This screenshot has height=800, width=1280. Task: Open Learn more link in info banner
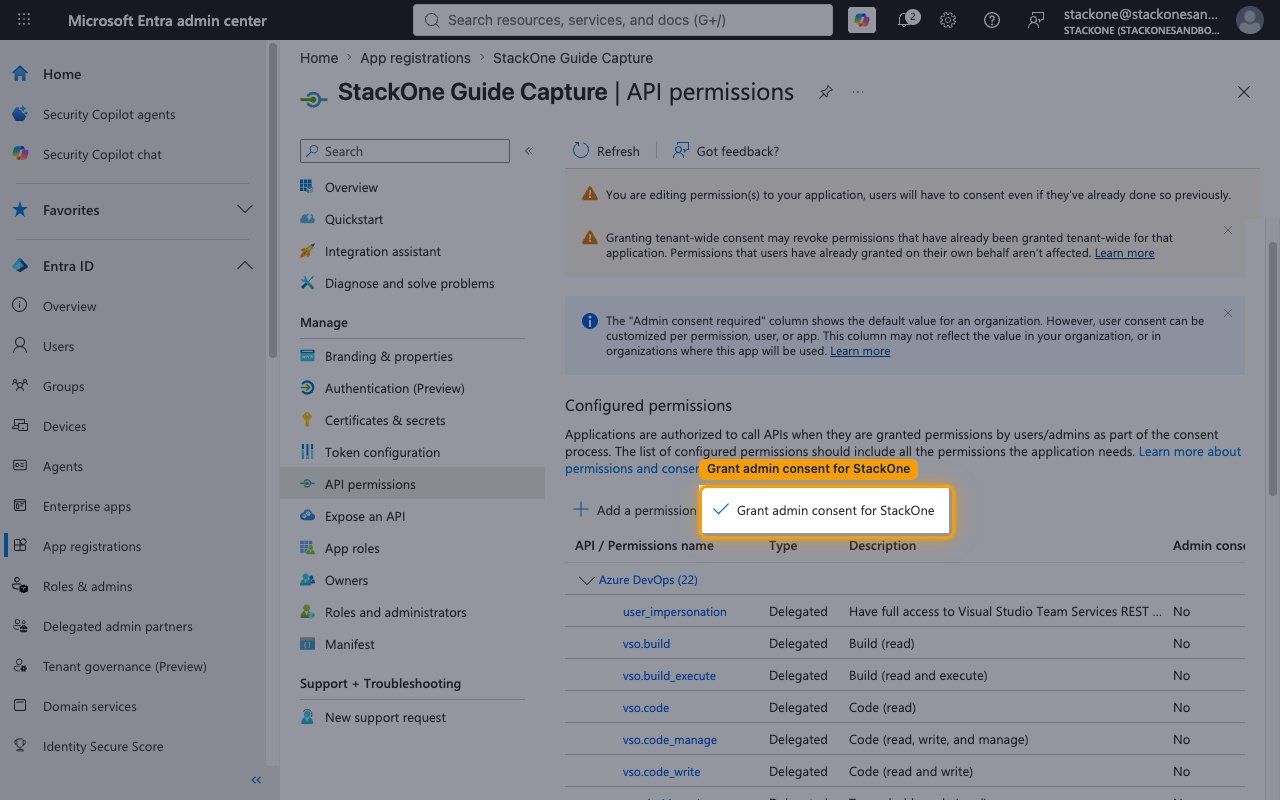coord(860,351)
